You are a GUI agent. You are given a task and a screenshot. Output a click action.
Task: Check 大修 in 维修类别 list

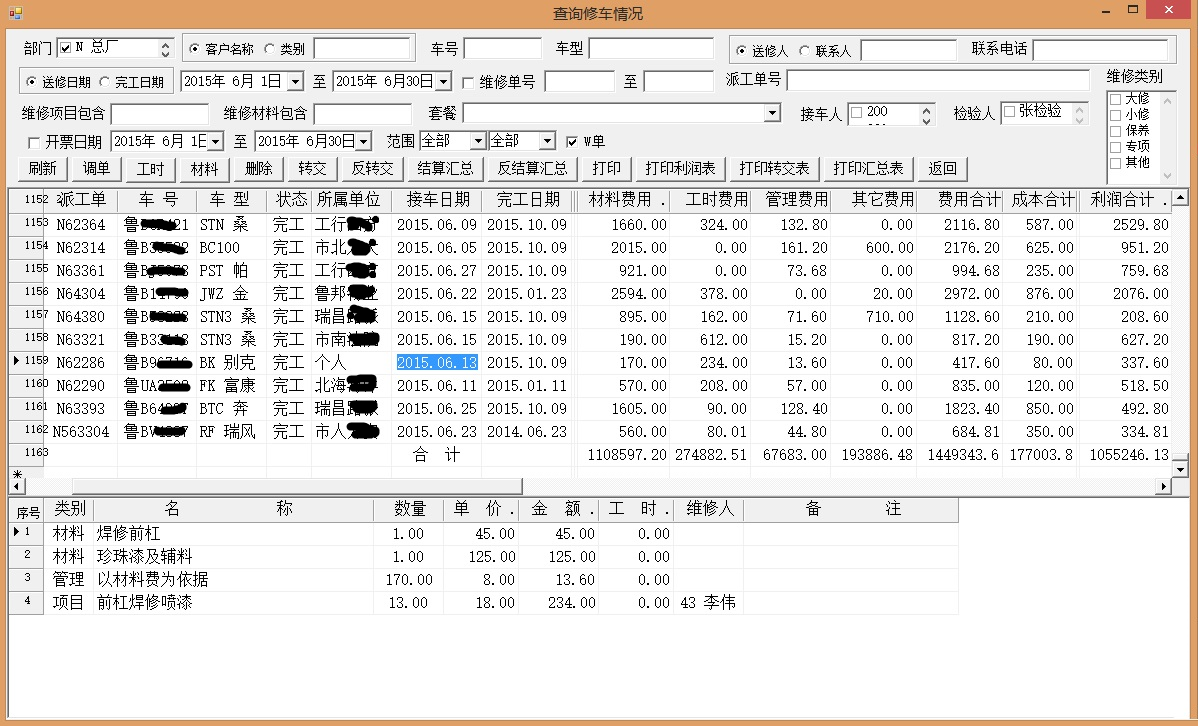coord(1115,99)
